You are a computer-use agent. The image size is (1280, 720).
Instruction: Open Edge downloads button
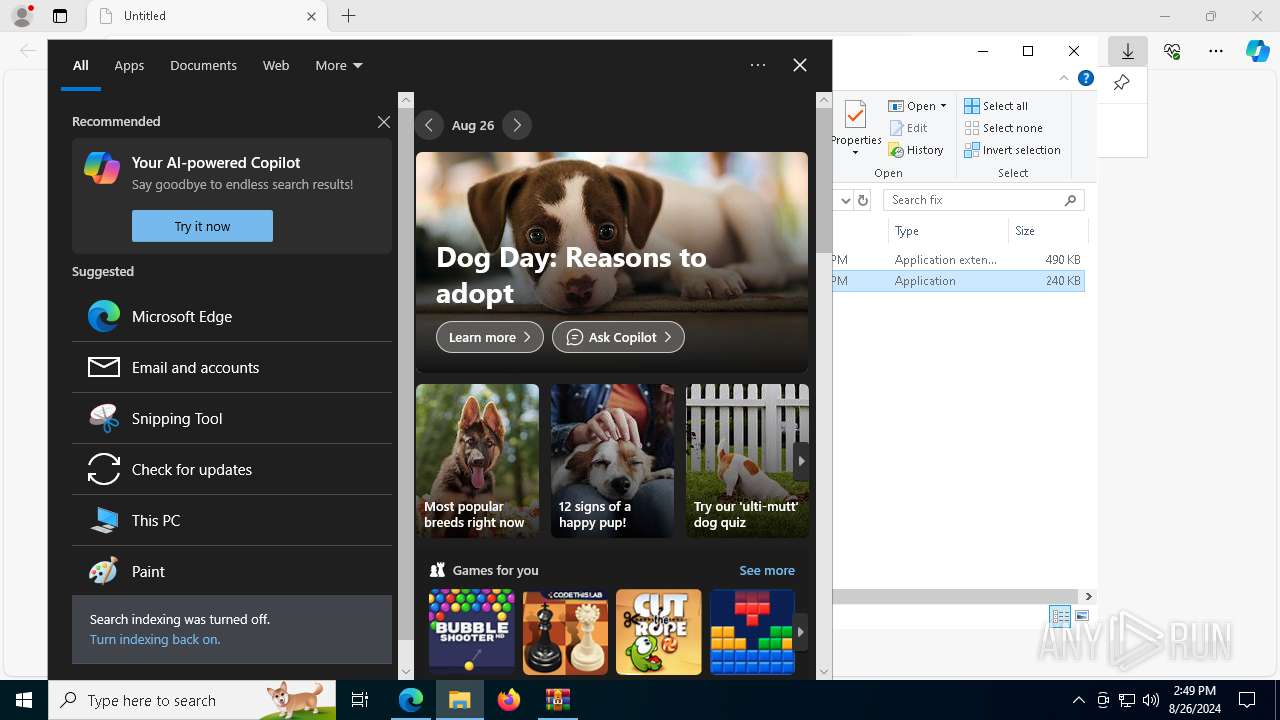click(1128, 51)
